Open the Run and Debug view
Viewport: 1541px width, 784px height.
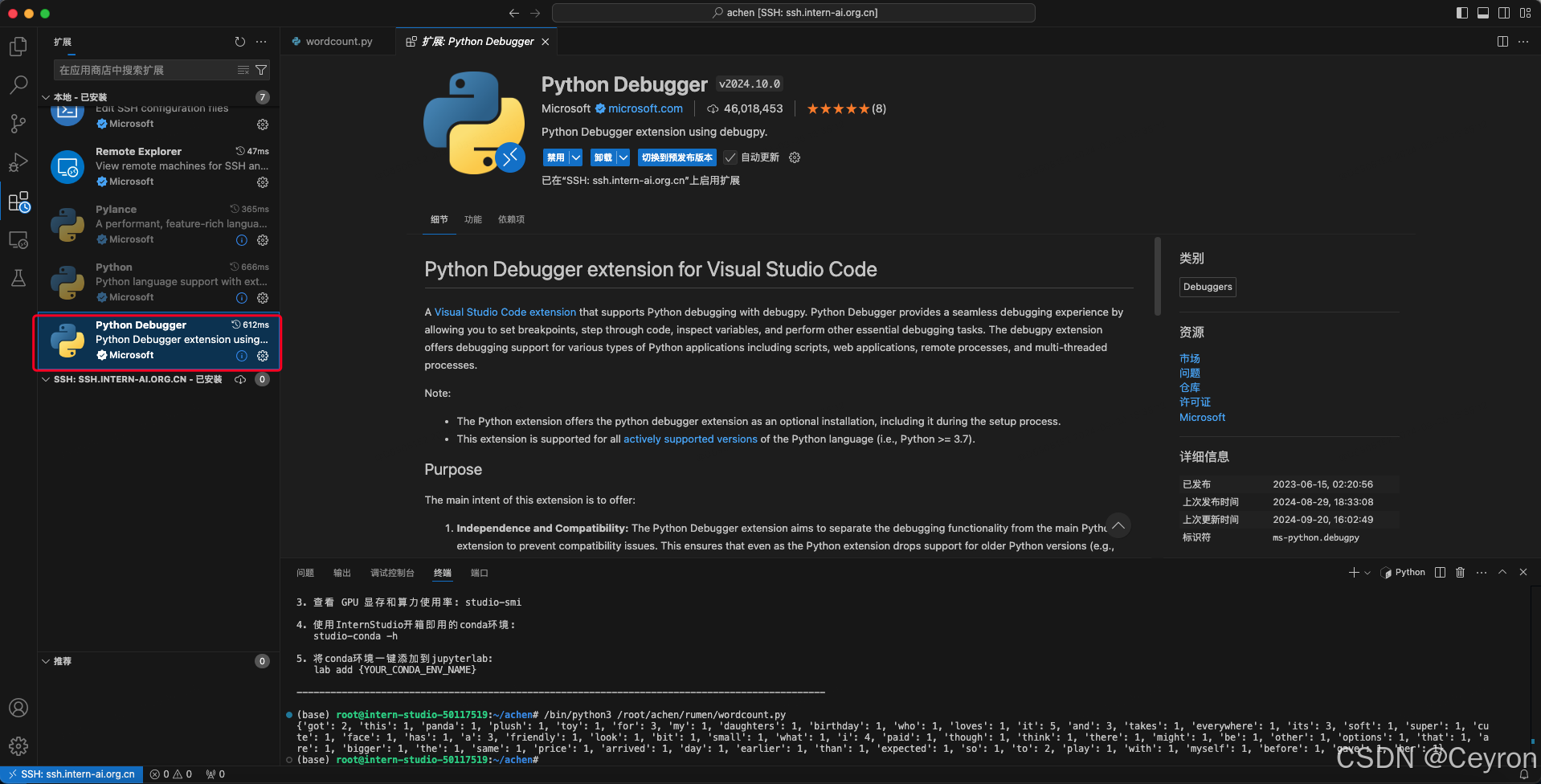coord(18,162)
